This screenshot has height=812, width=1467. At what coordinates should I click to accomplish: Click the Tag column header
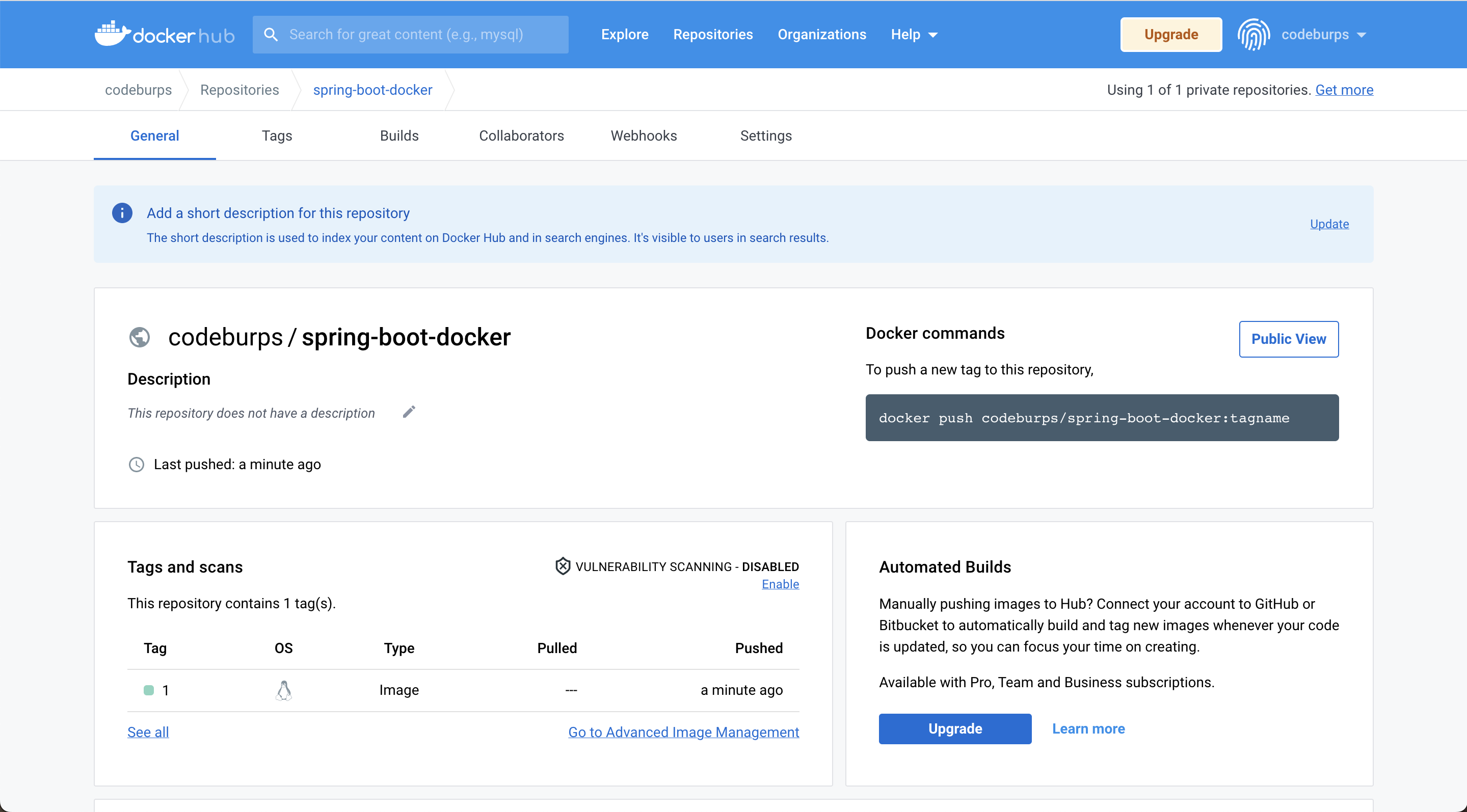pyautogui.click(x=155, y=648)
